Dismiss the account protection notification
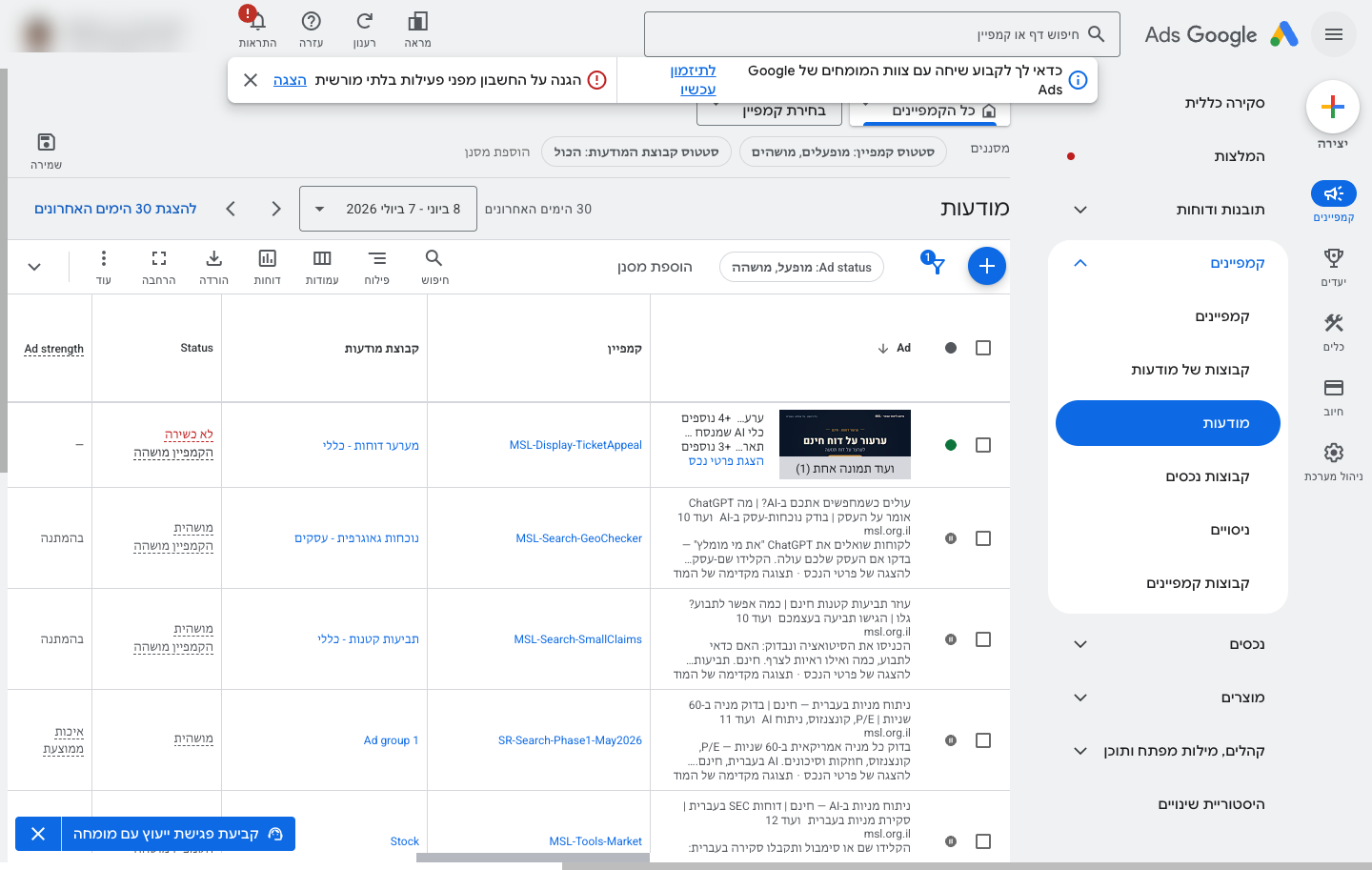The height and width of the screenshot is (870, 1372). point(251,80)
